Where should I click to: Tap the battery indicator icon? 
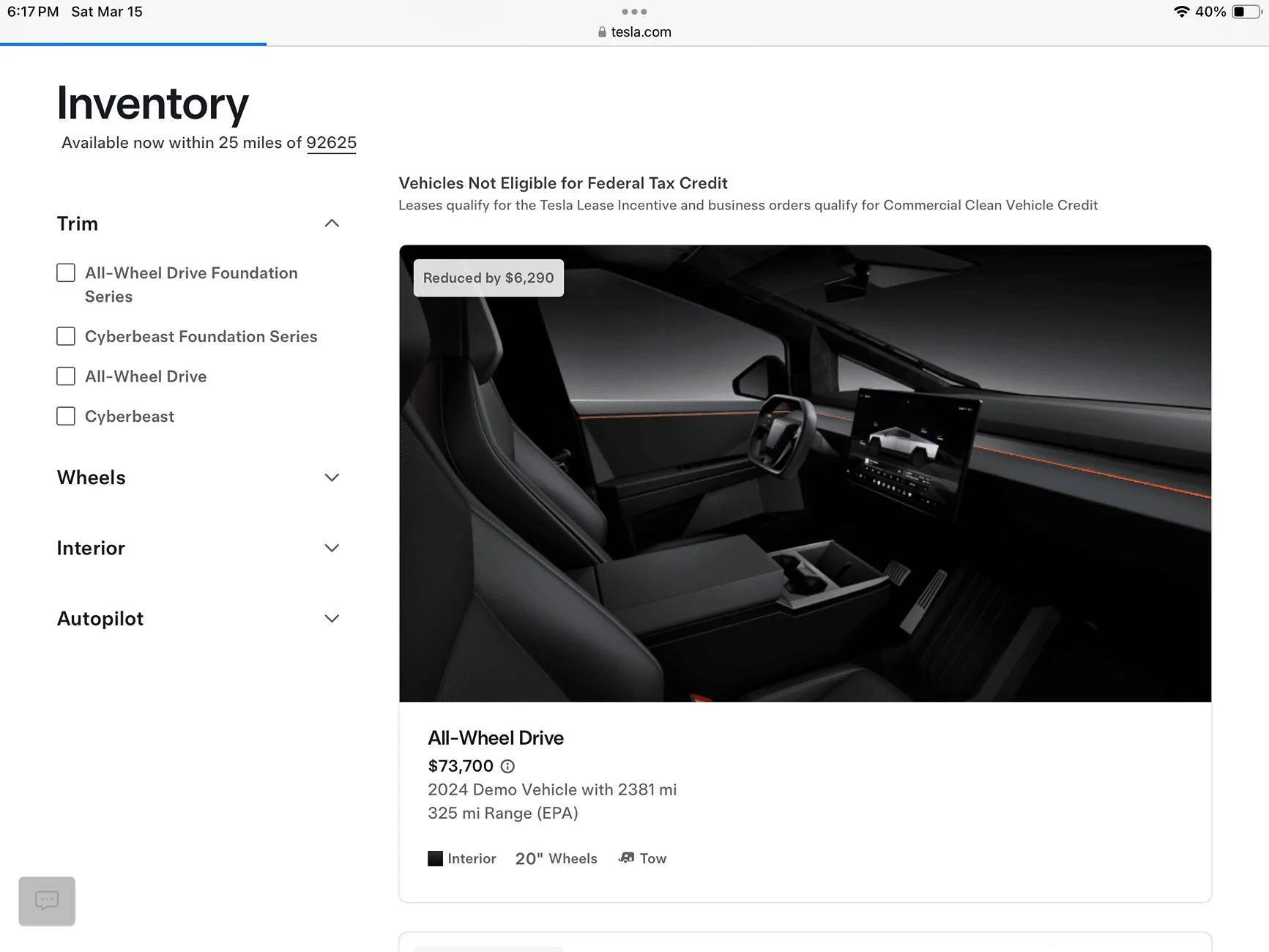coord(1246,12)
